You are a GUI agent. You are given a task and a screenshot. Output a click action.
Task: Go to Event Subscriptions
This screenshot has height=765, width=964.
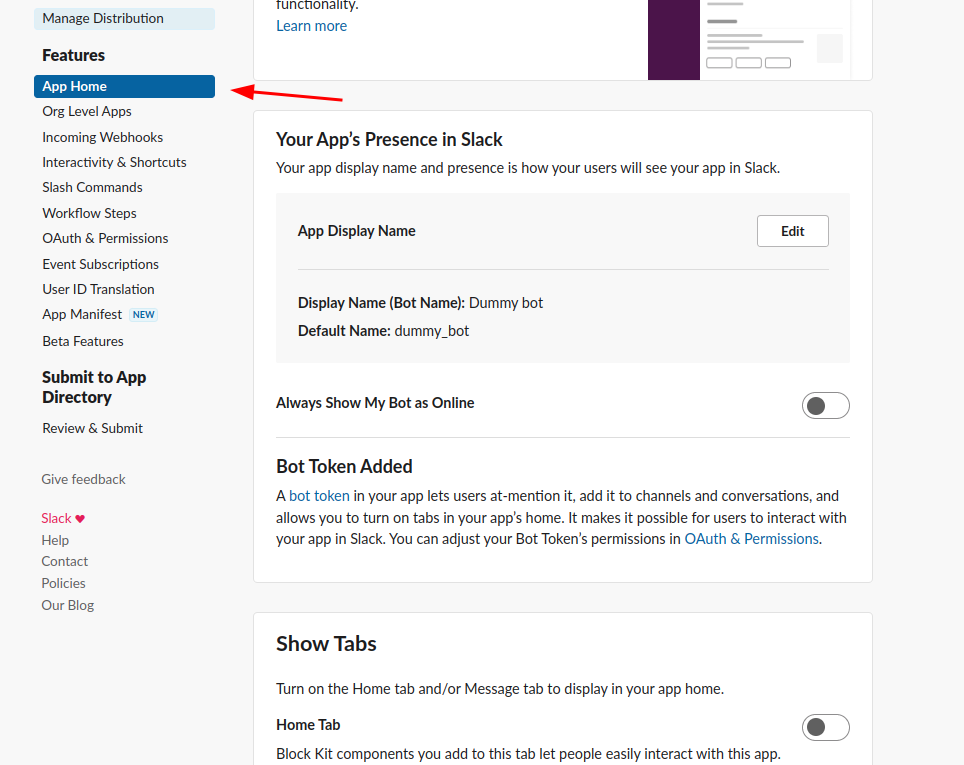tap(100, 265)
